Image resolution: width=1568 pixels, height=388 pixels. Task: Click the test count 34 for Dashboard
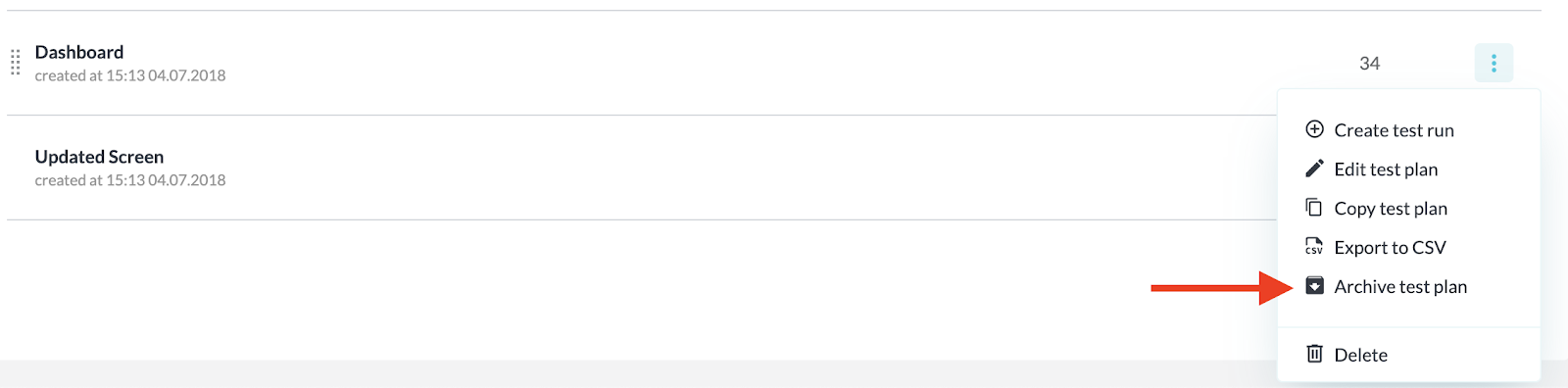click(x=1369, y=64)
